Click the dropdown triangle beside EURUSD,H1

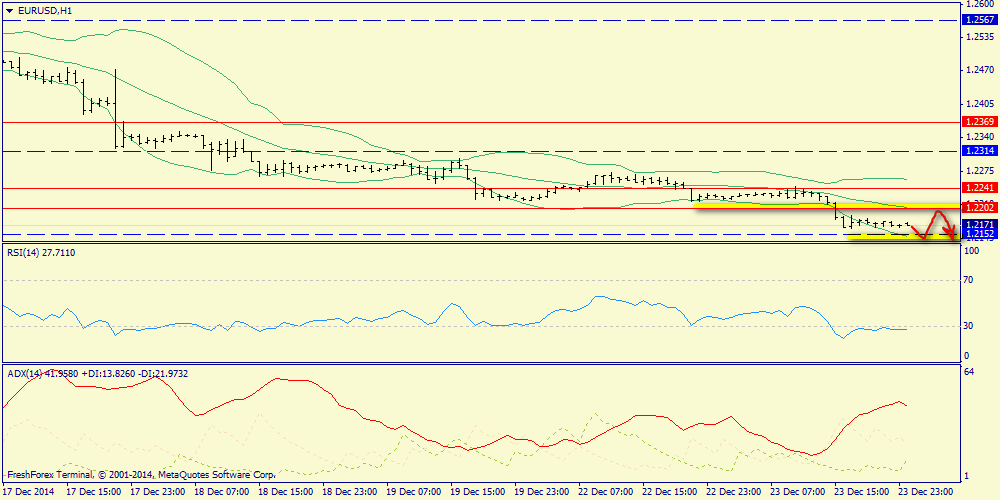[9, 10]
